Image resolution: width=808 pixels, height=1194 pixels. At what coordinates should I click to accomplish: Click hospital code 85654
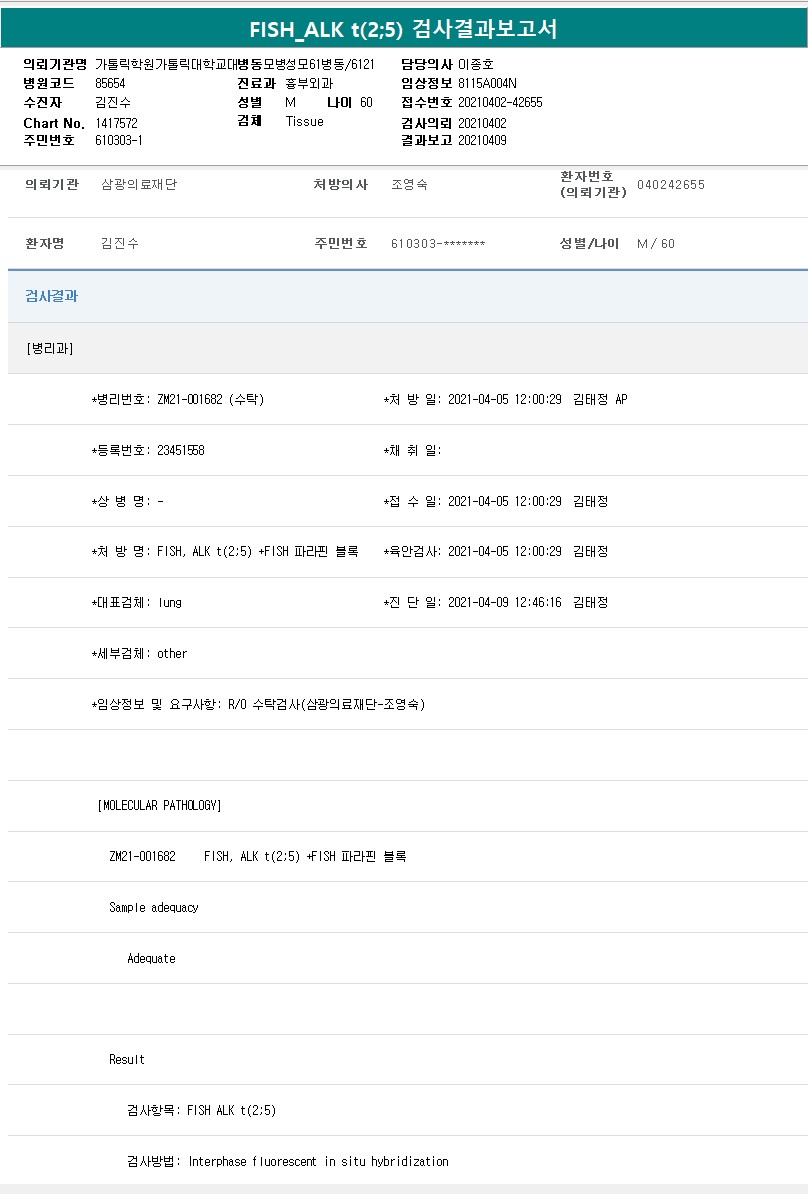point(110,83)
